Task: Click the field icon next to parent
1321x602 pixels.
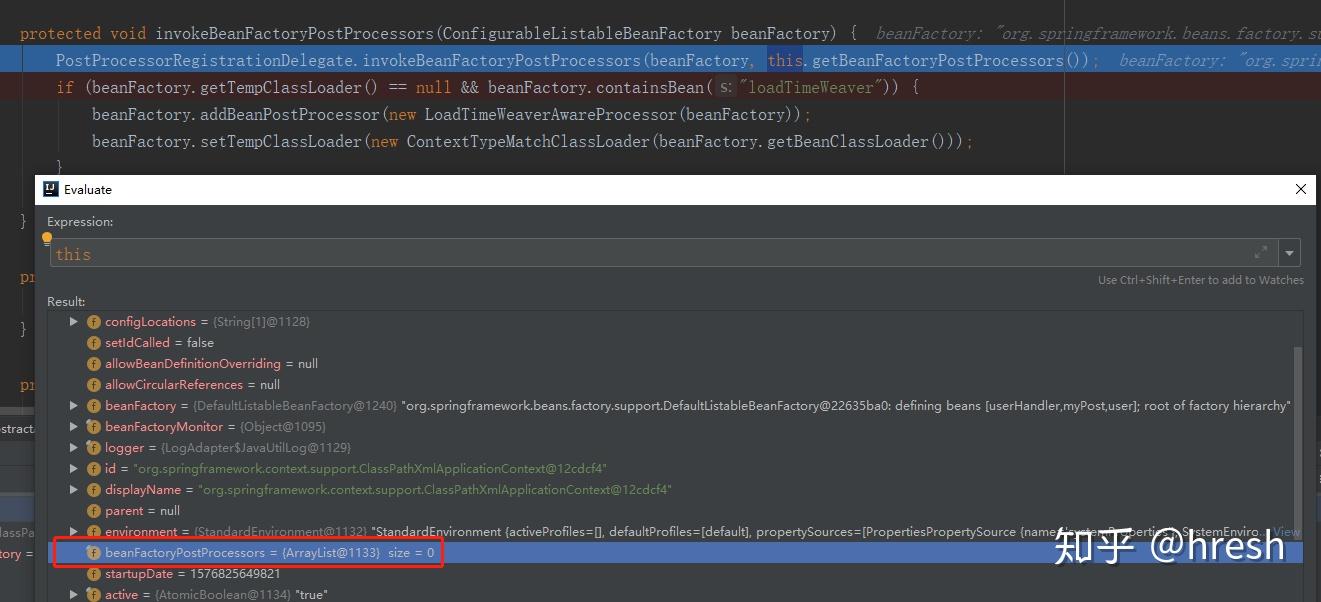Action: click(x=93, y=510)
